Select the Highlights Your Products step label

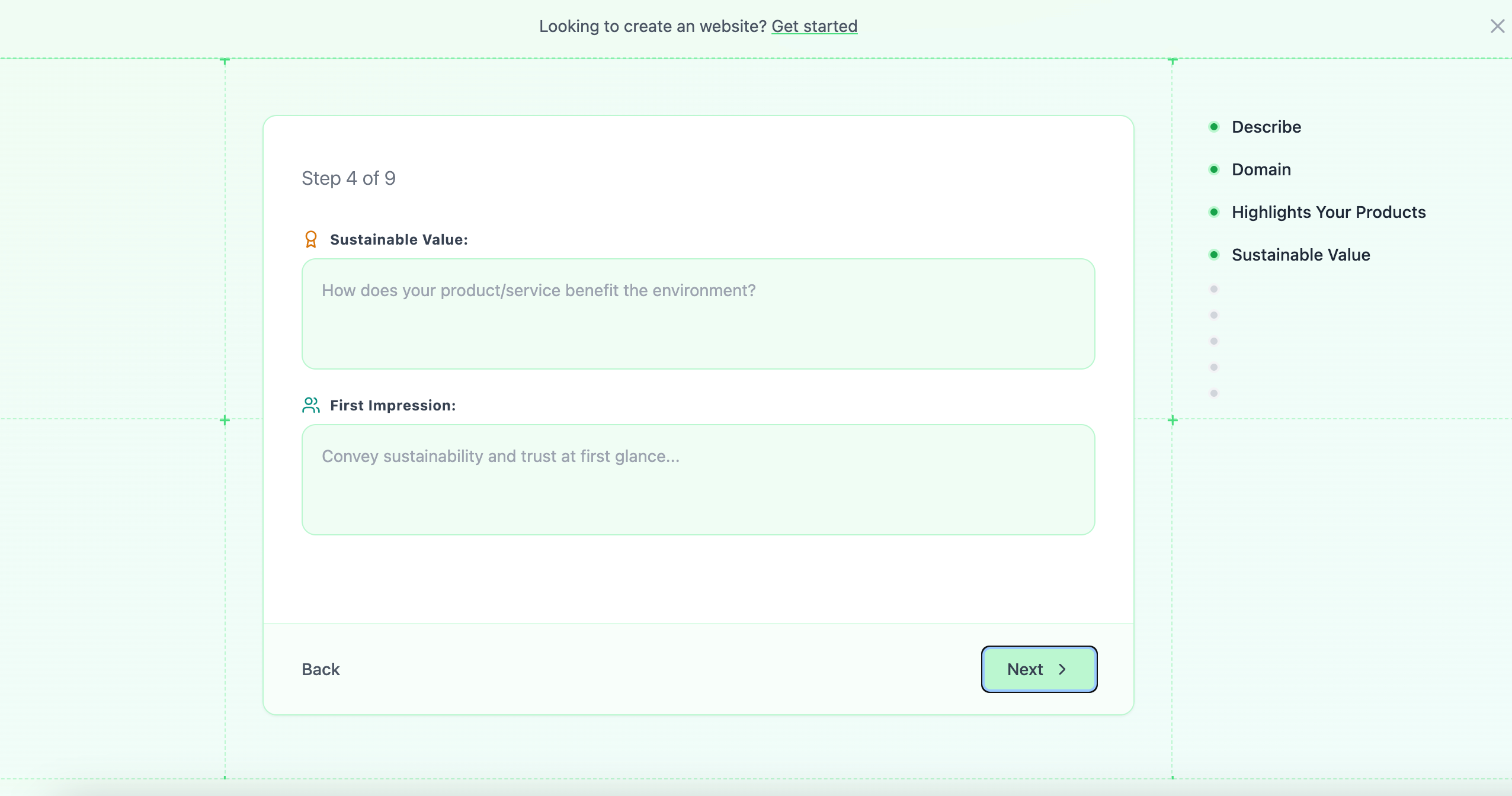[x=1328, y=212]
